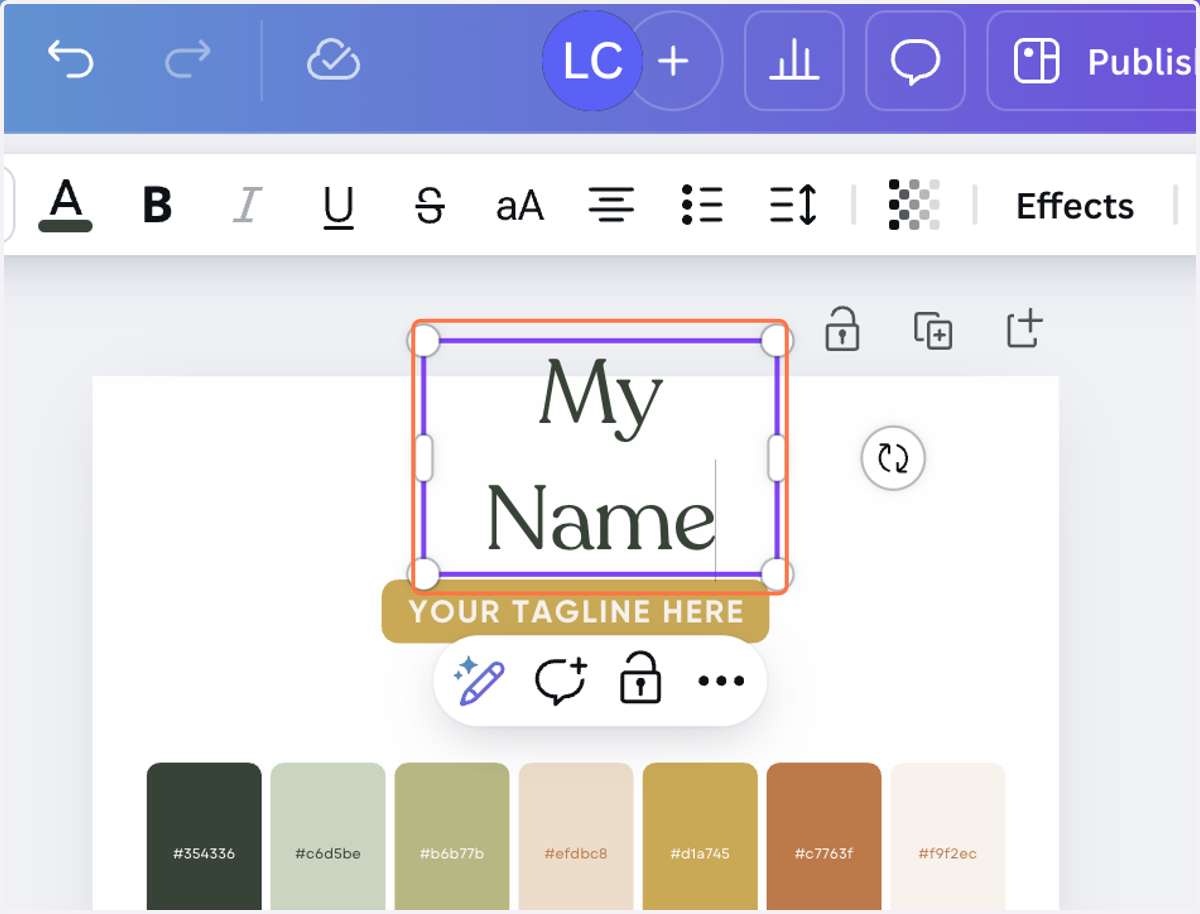Screen dimensions: 1200x914
Task: Select the gold #d1a745 swatch
Action: coord(700,837)
